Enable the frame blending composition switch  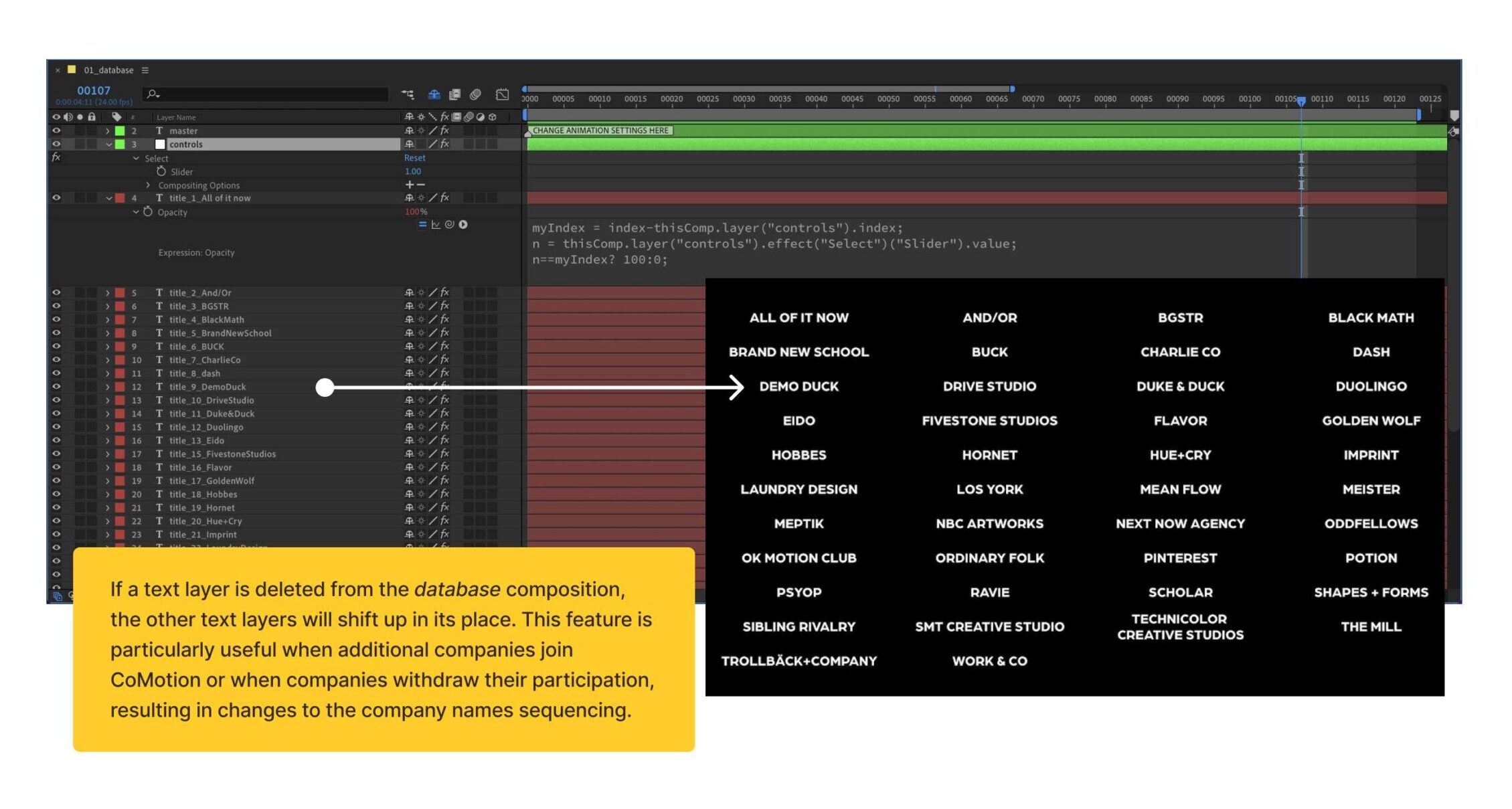click(x=455, y=94)
